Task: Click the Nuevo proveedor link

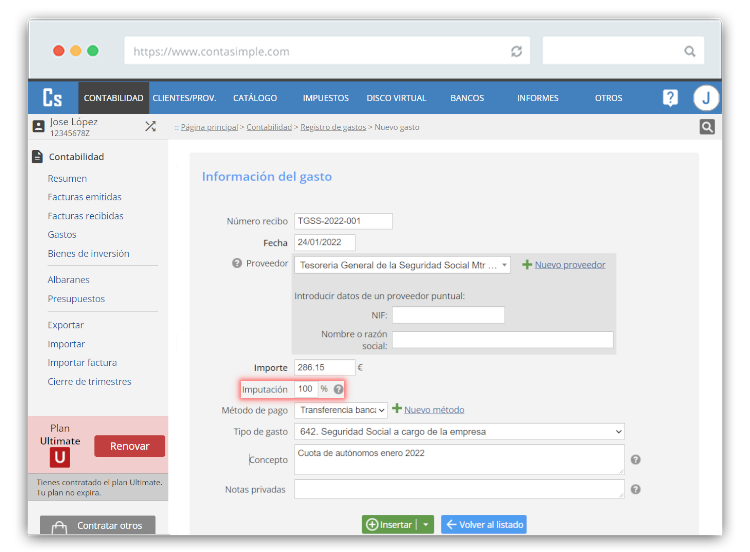Action: pos(569,265)
